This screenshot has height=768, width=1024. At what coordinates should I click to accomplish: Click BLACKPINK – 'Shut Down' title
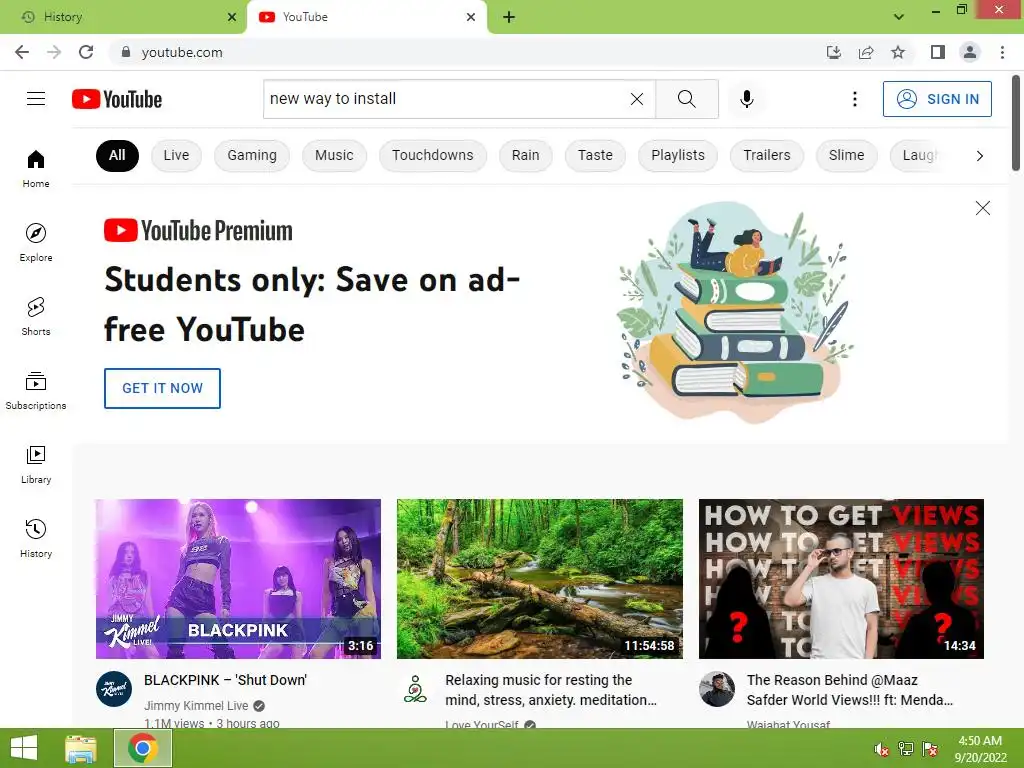point(225,680)
